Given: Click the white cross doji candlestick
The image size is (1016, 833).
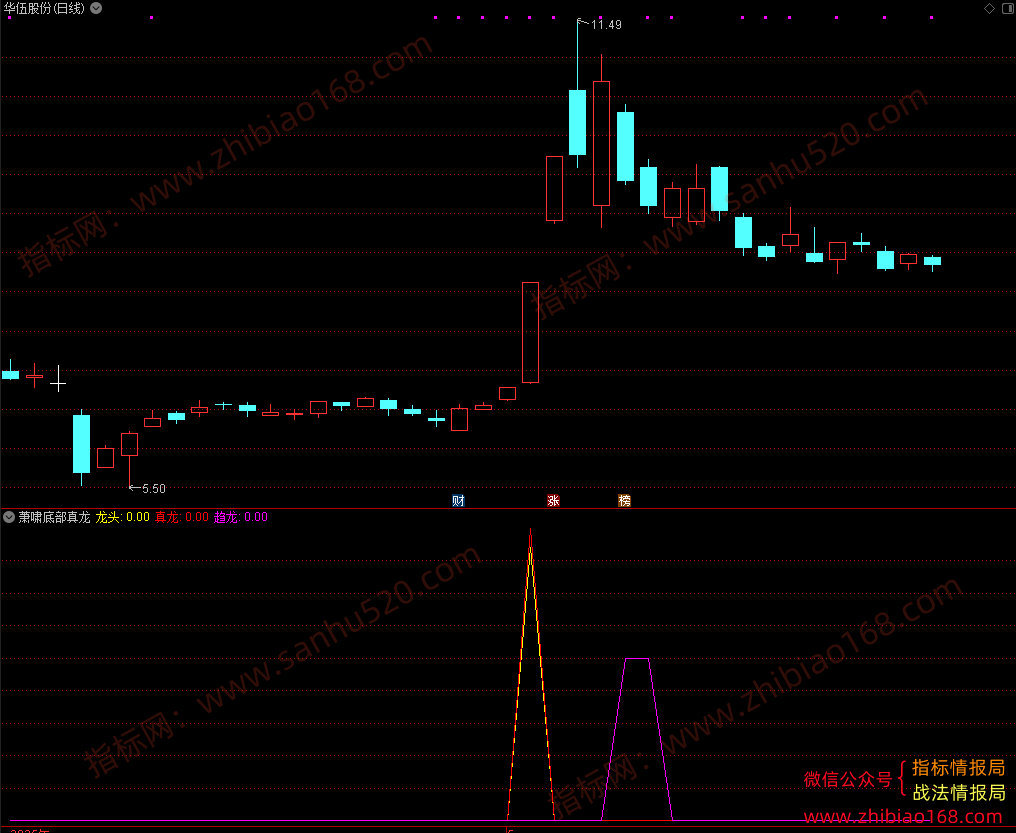Looking at the screenshot, I should pyautogui.click(x=58, y=380).
